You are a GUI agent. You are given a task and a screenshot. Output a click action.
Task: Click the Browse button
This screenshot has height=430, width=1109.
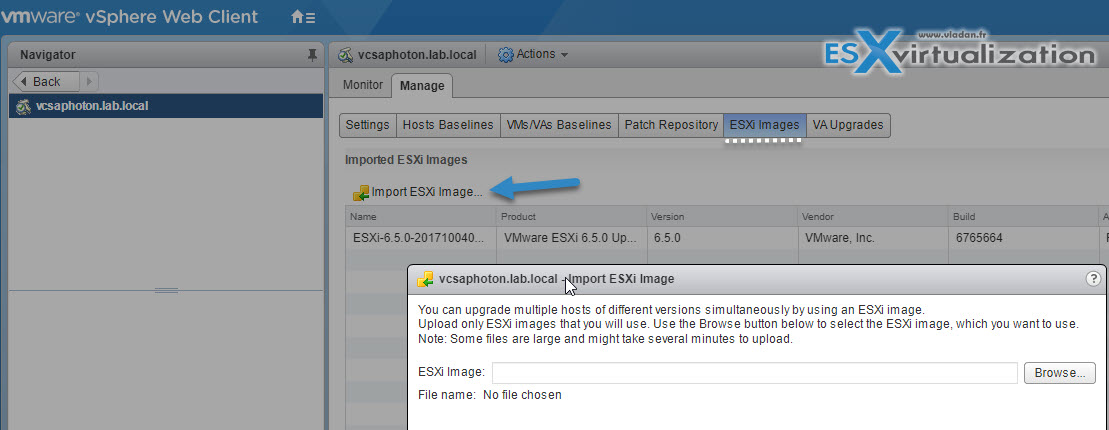[1059, 373]
